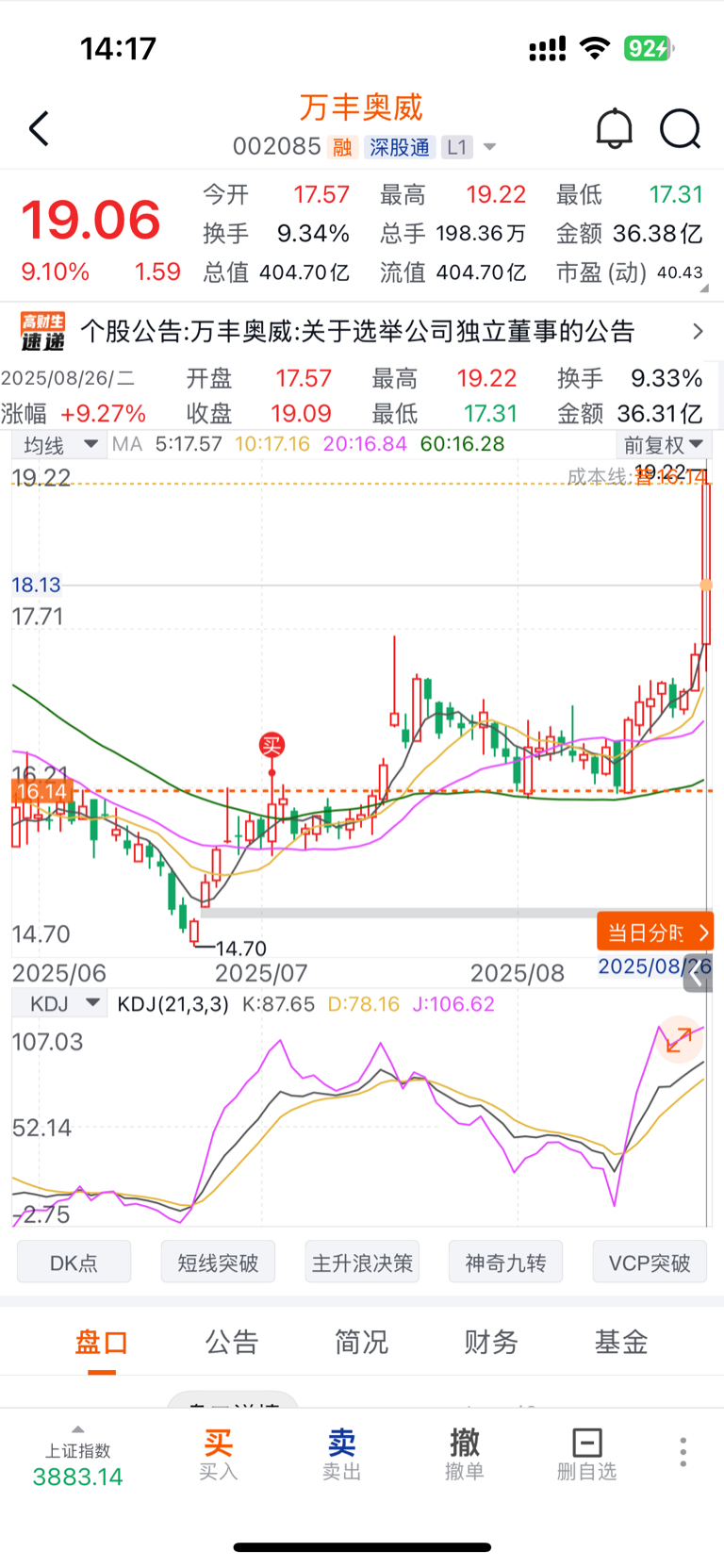Image resolution: width=724 pixels, height=1568 pixels.
Task: Expand KDJ chart to fullscreen icon
Action: point(679,1039)
